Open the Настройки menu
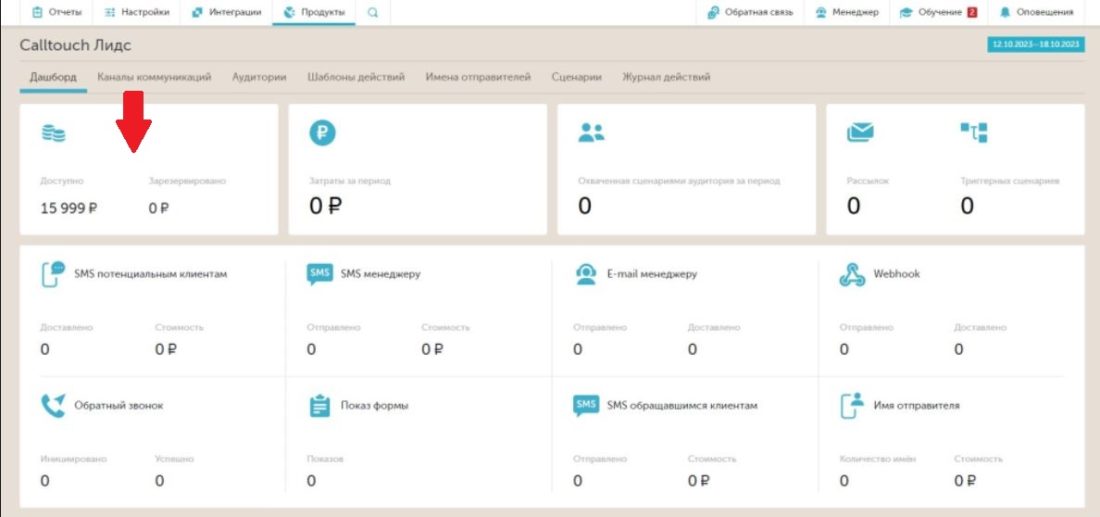This screenshot has width=1100, height=517. pyautogui.click(x=136, y=12)
